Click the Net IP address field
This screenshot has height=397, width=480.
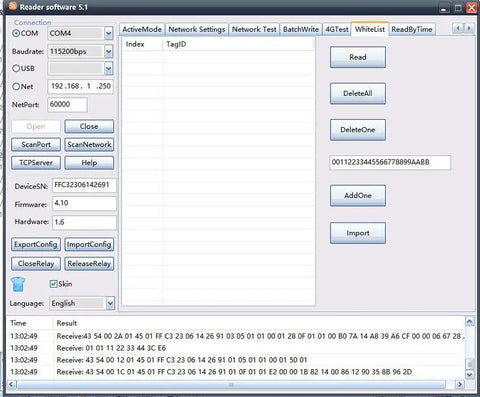[81, 86]
